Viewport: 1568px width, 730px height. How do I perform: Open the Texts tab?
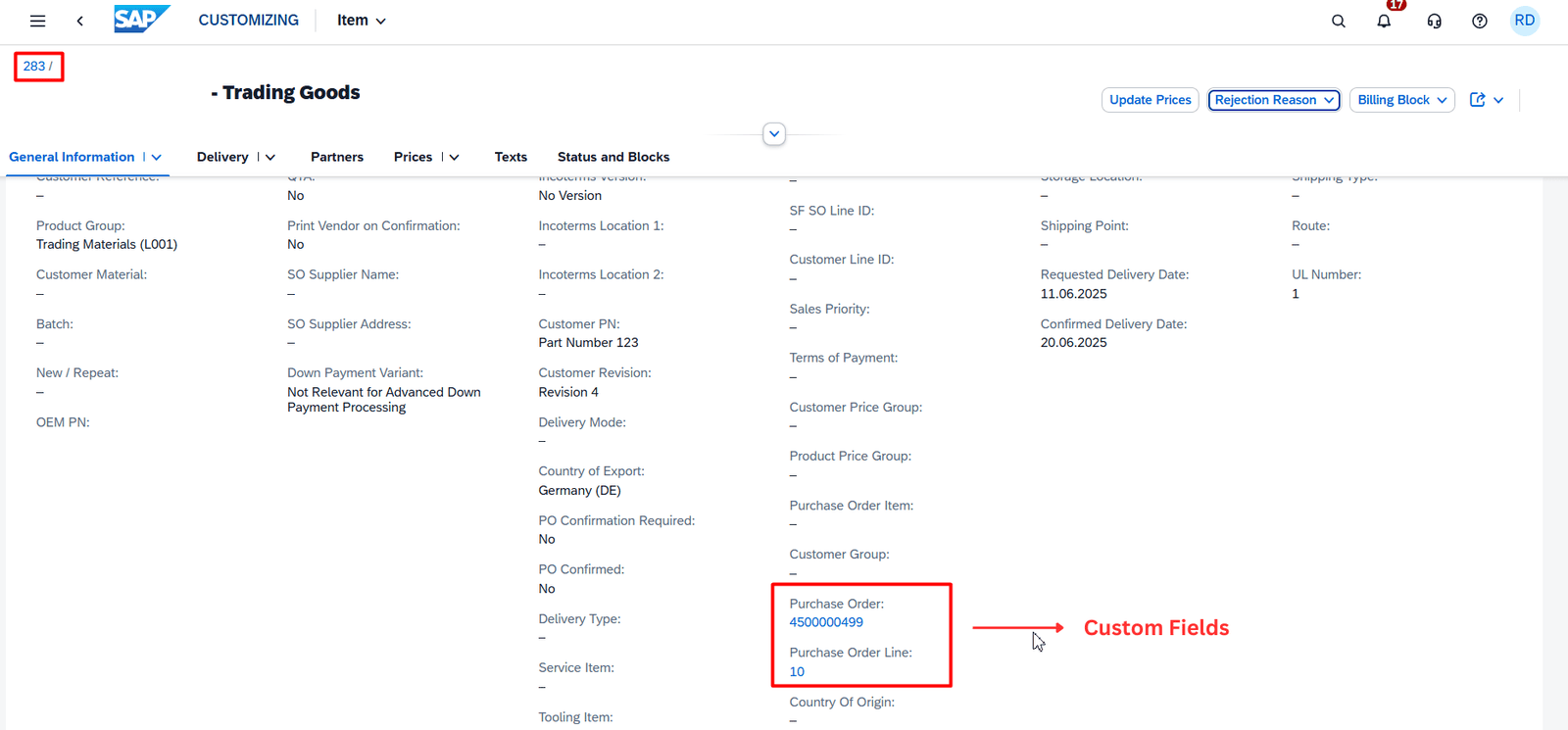(511, 157)
